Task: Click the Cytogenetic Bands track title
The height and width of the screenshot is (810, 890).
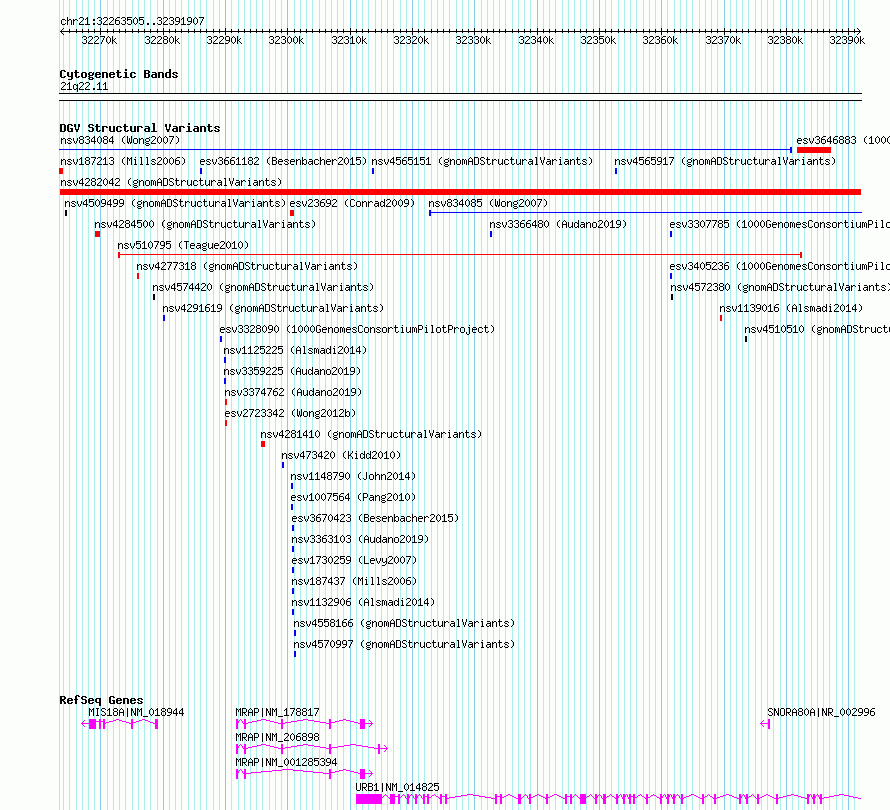Action: tap(119, 74)
